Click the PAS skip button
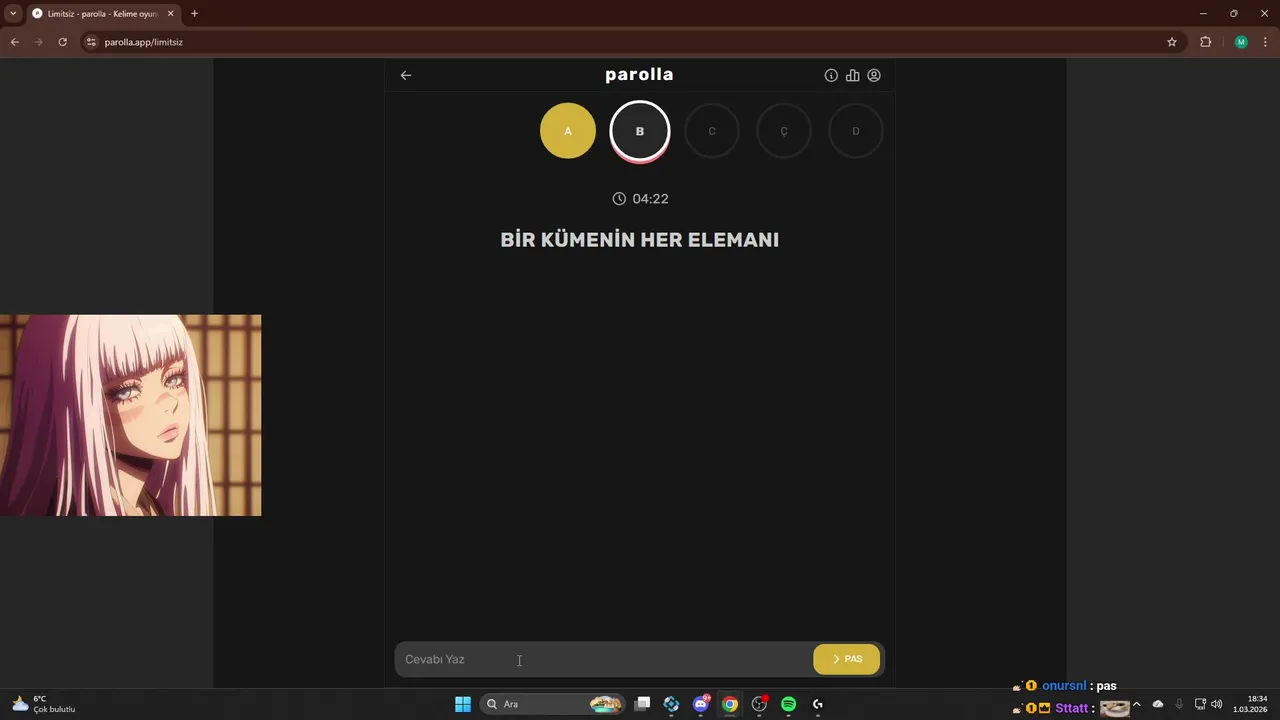This screenshot has width=1280, height=720. click(846, 659)
